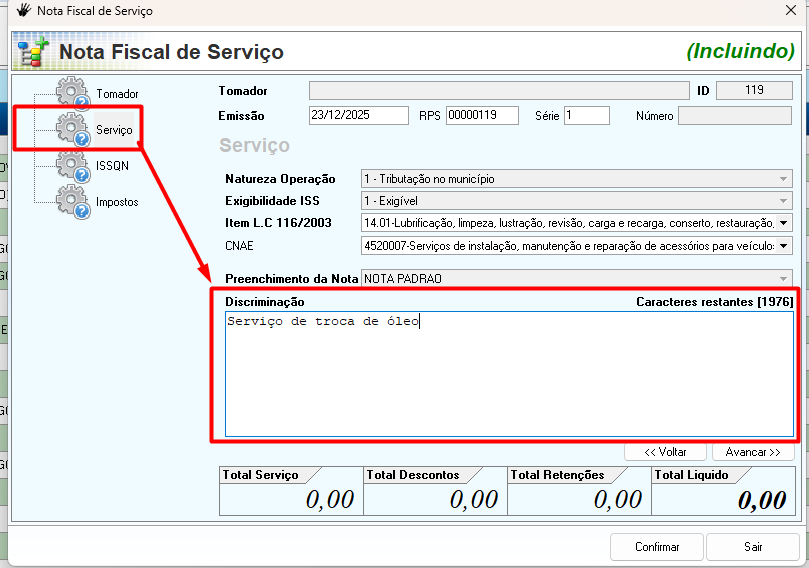The width and height of the screenshot is (809, 568).
Task: Expand the Natureza Operação dropdown
Action: tap(783, 179)
